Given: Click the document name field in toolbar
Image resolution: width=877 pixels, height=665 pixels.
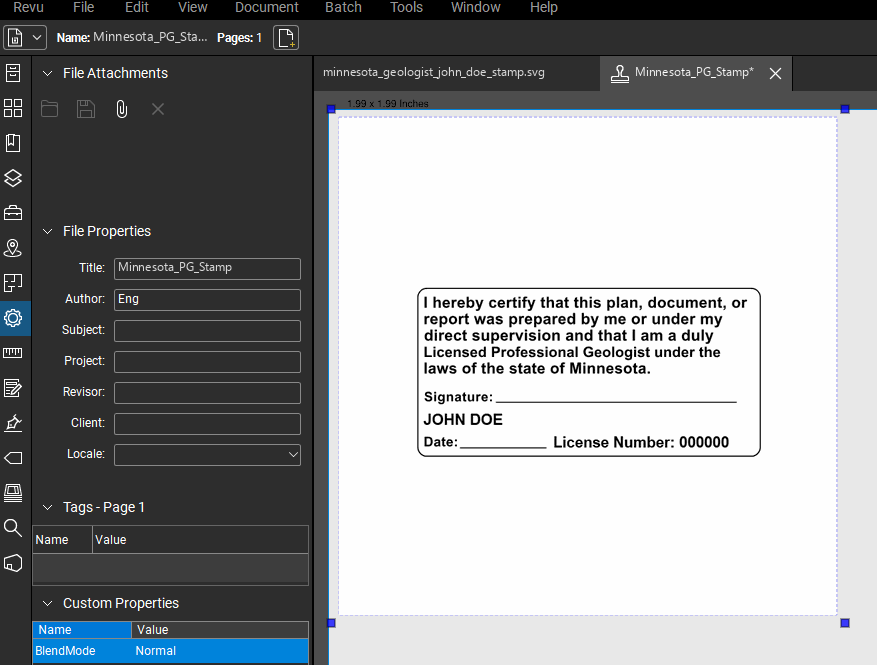Looking at the screenshot, I should coord(150,37).
